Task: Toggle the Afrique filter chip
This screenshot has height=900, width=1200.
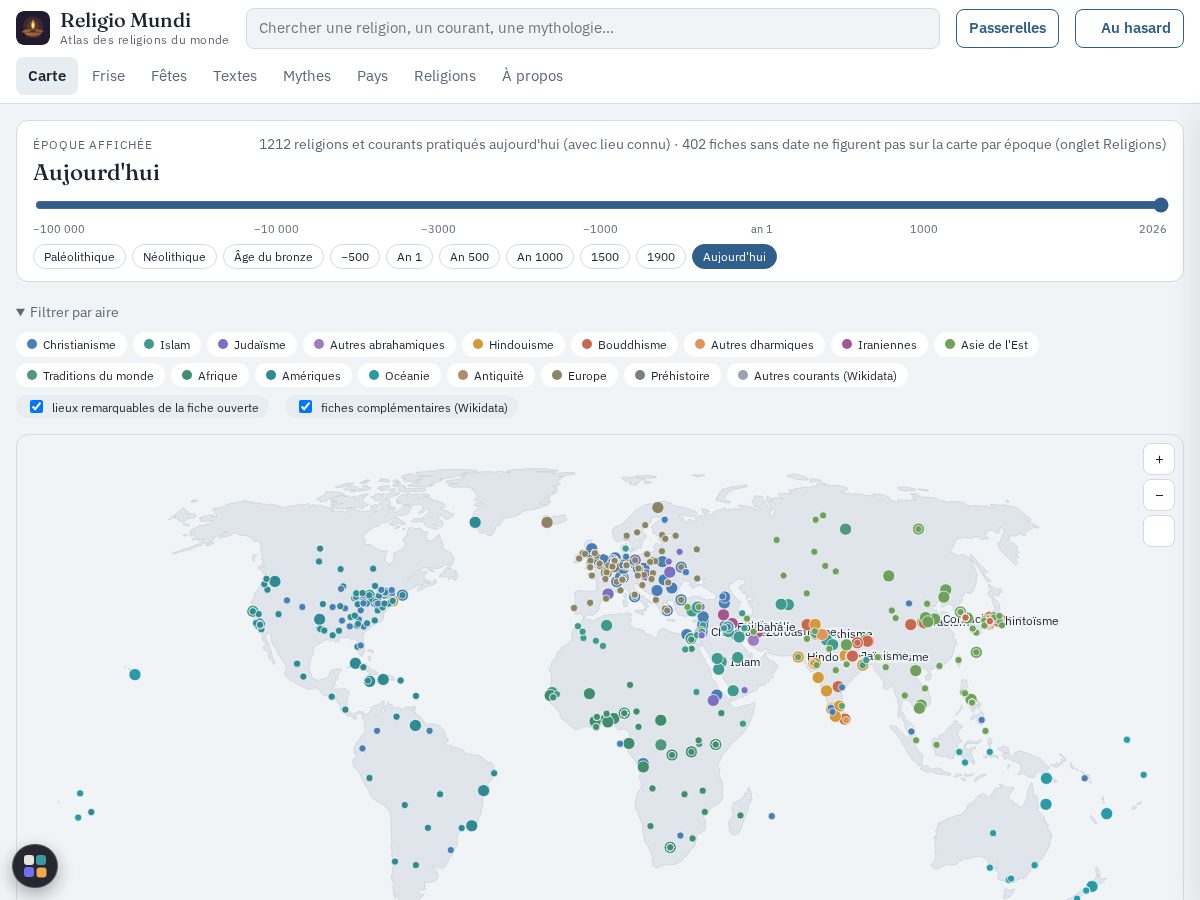Action: [210, 376]
